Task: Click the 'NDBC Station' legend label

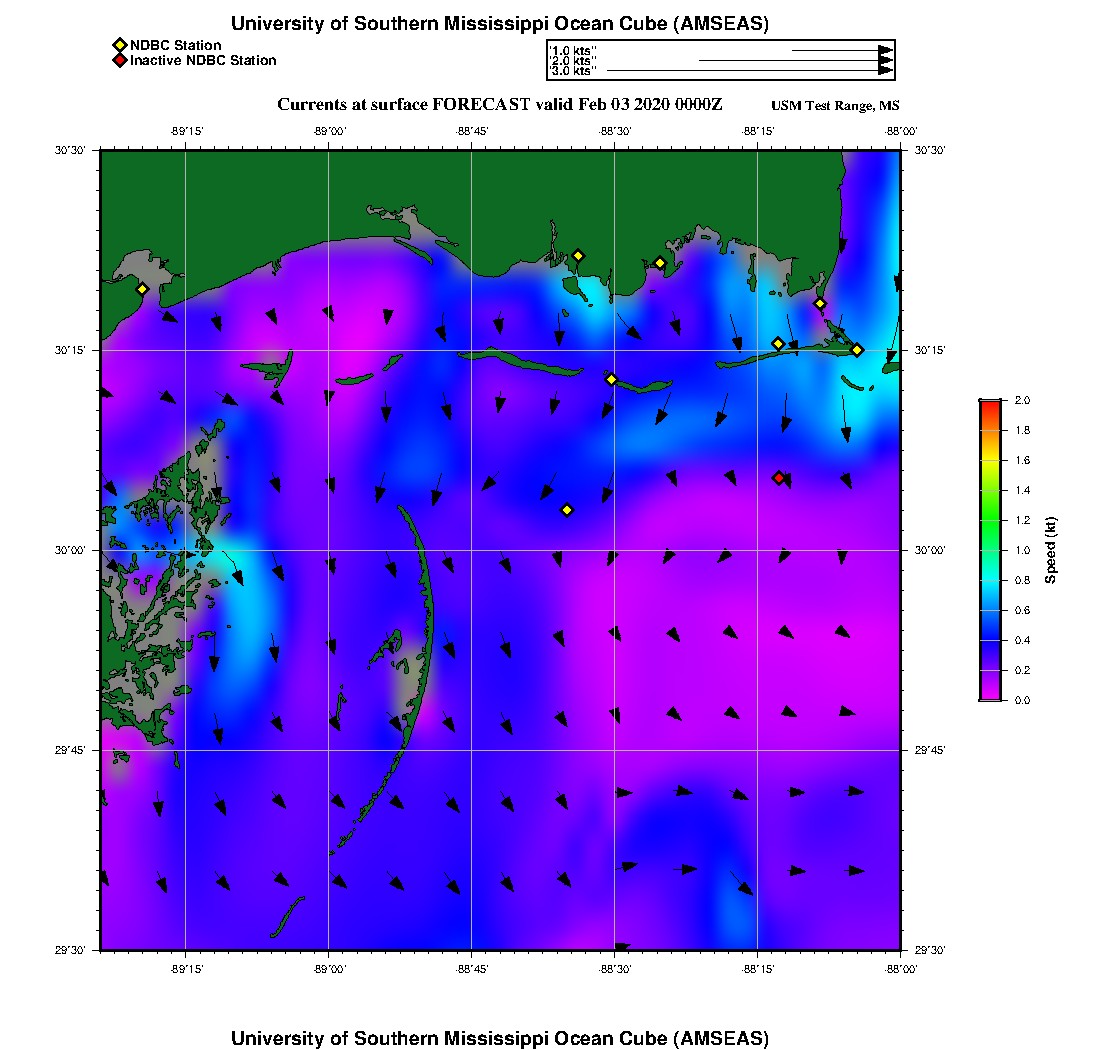Action: click(x=175, y=45)
